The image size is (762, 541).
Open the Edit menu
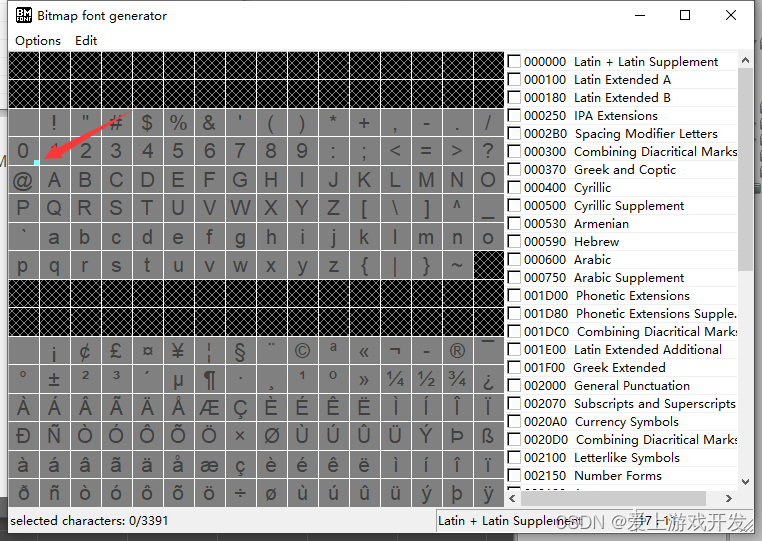click(86, 41)
